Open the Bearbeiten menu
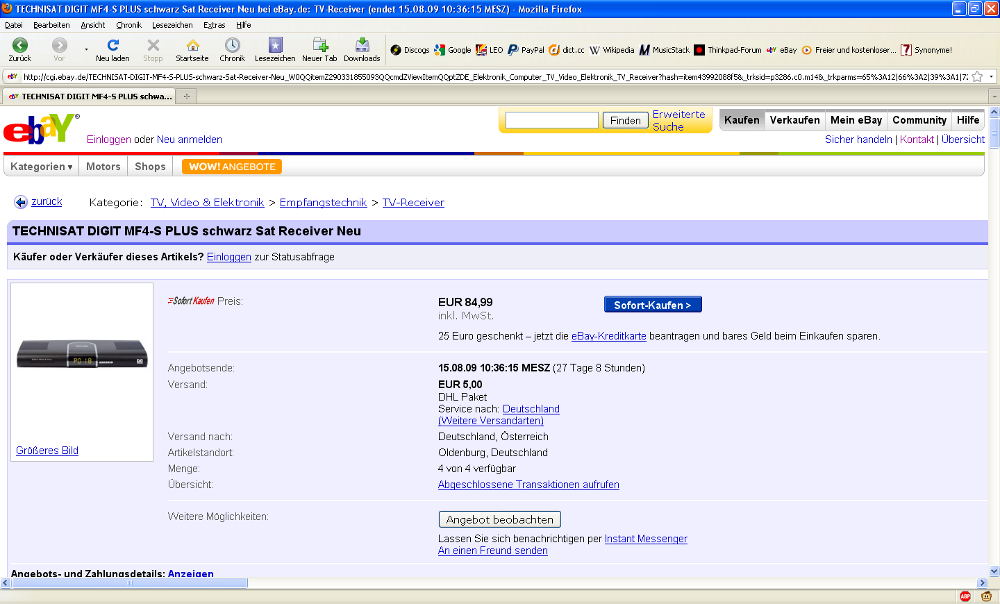1000x604 pixels. (52, 25)
